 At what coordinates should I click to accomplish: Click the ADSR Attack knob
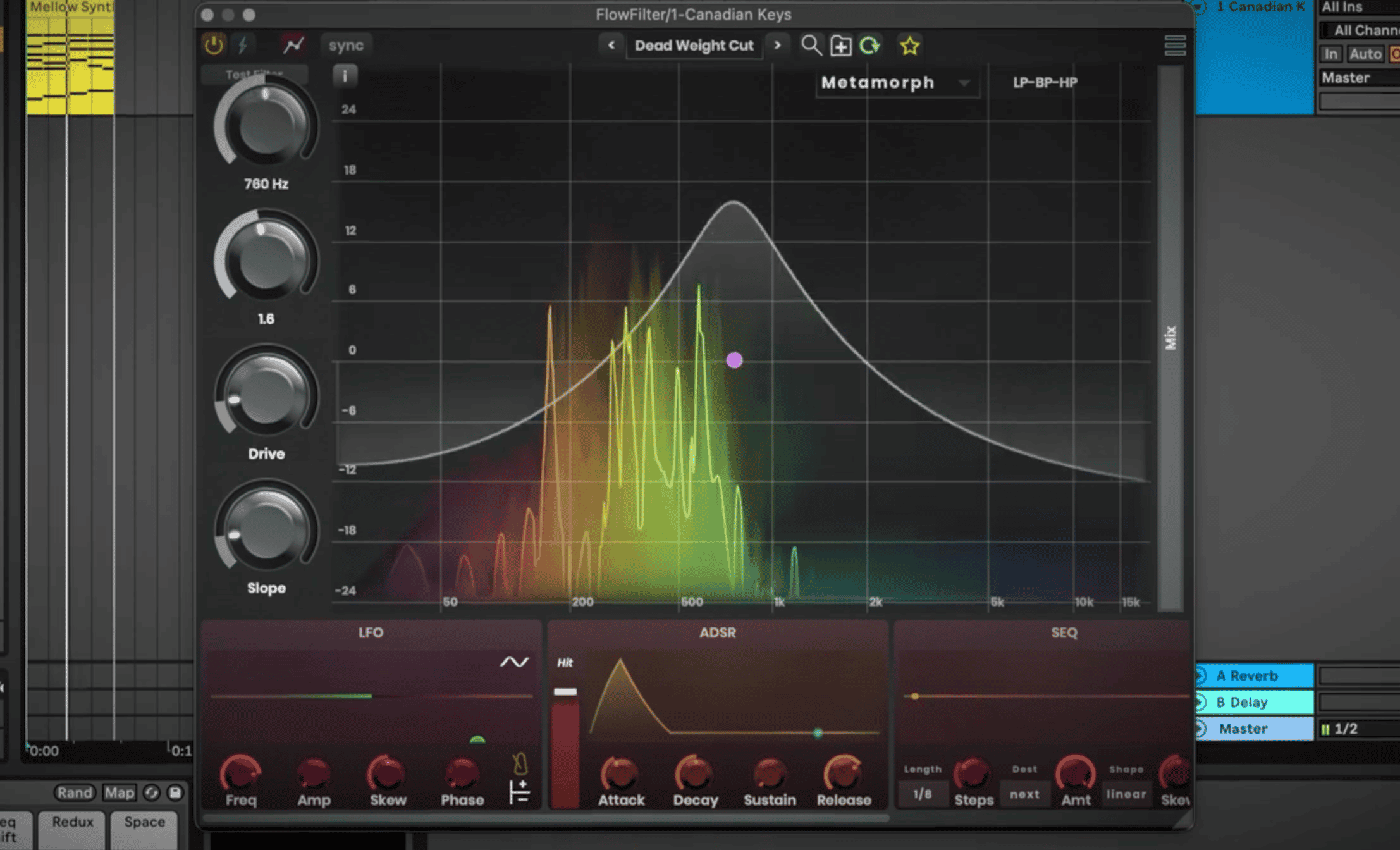coord(620,773)
